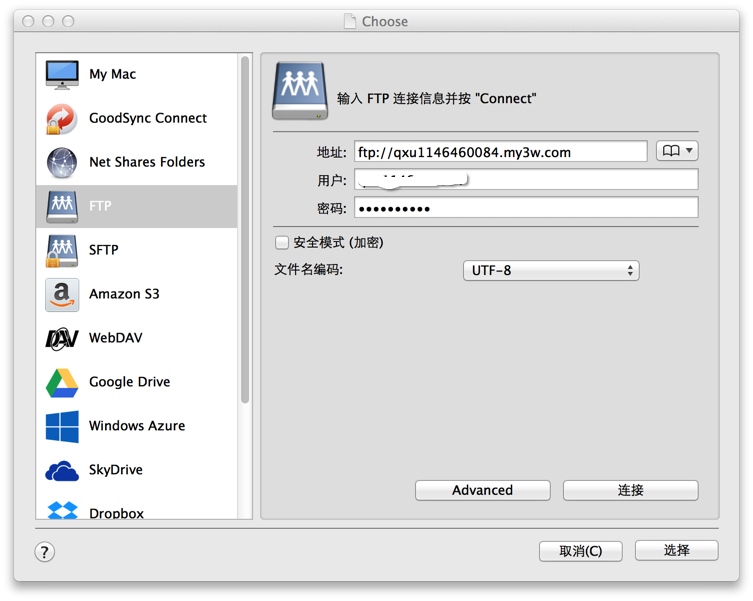This screenshot has width=753, height=601.
Task: Click into the 密码 password field
Action: 526,208
